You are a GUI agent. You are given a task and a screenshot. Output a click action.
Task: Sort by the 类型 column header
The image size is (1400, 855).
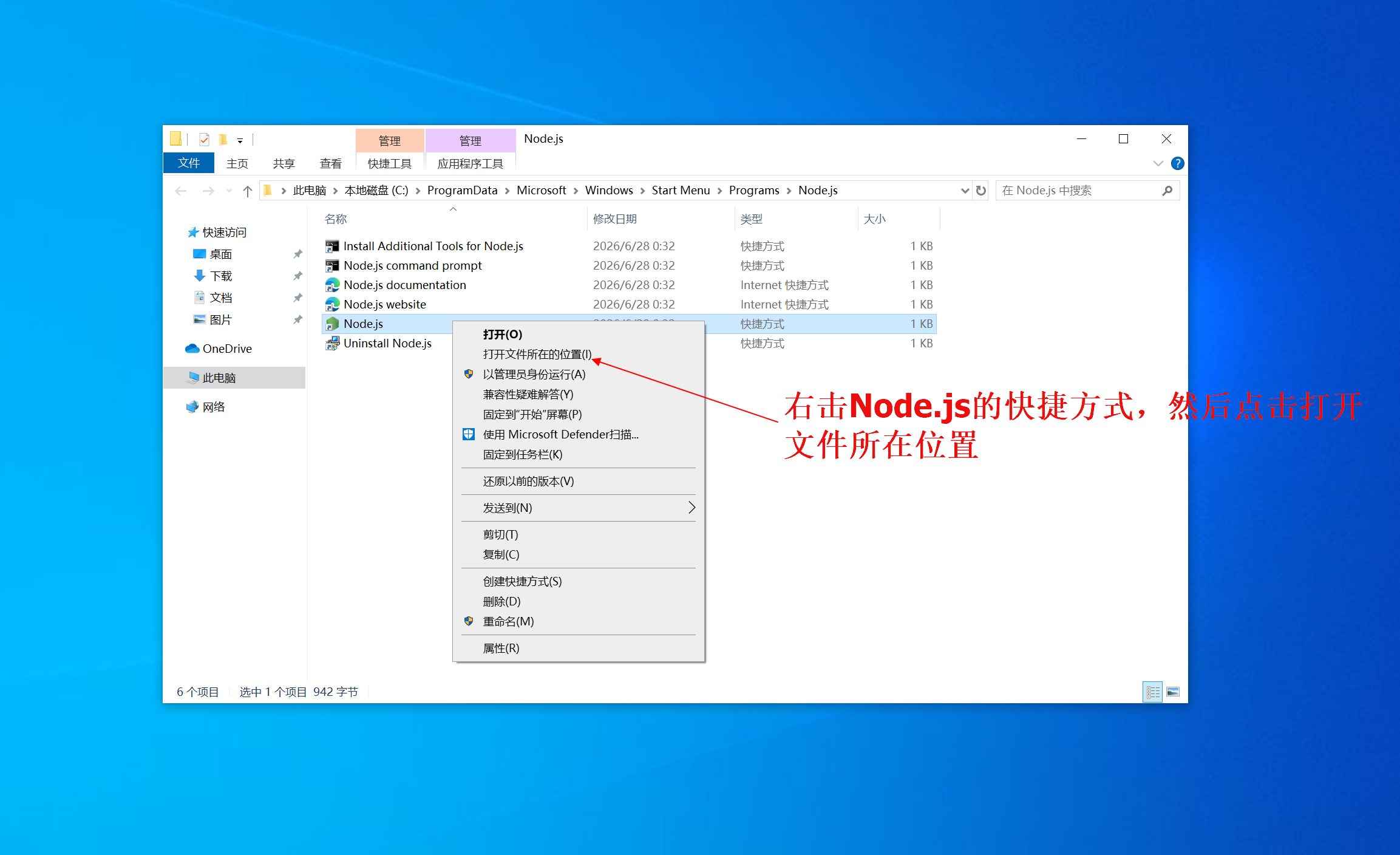[796, 219]
